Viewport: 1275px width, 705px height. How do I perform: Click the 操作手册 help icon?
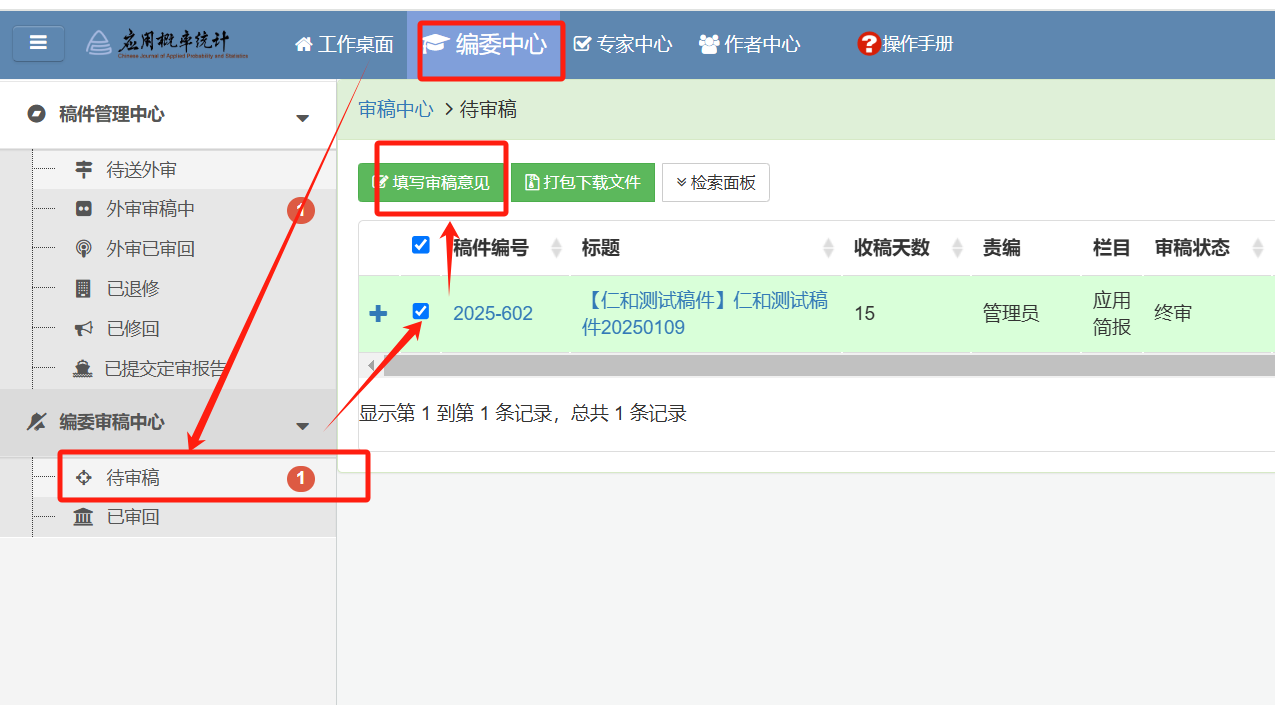point(867,44)
